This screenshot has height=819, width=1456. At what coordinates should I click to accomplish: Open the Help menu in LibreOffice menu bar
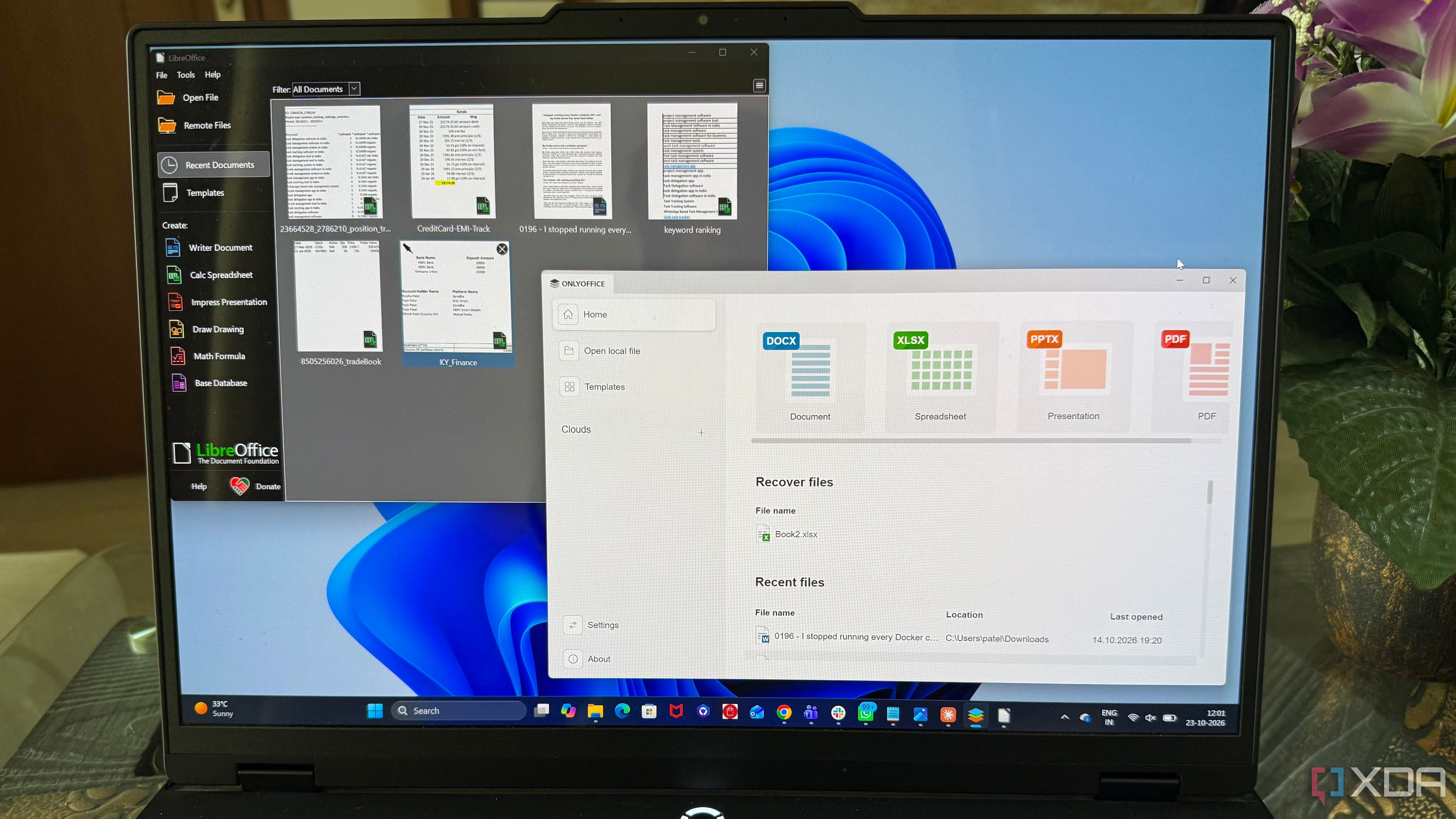tap(213, 75)
